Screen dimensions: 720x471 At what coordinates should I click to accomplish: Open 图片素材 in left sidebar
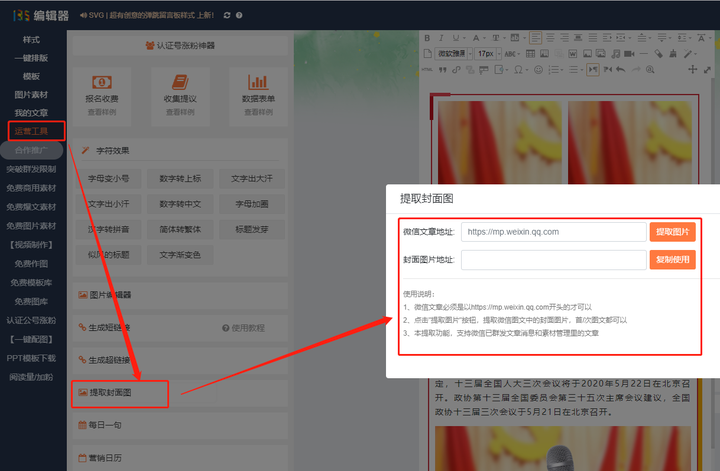pyautogui.click(x=31, y=95)
